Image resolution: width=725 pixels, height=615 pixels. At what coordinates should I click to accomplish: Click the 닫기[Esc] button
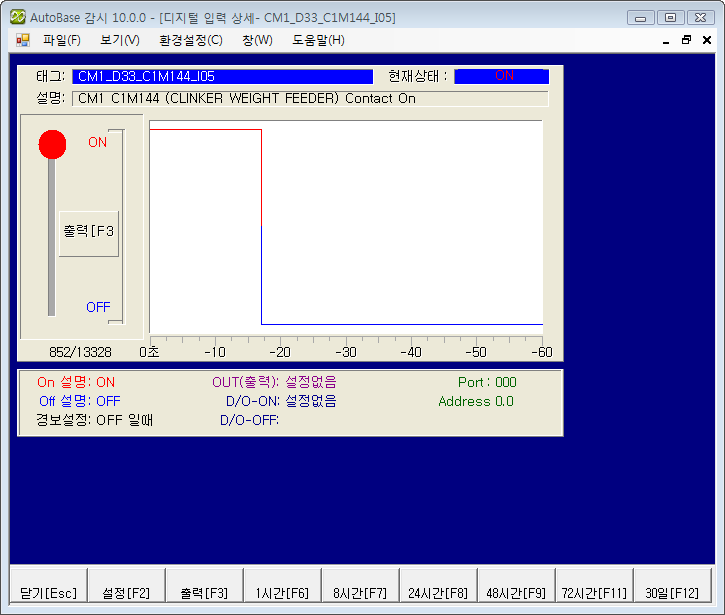(49, 586)
